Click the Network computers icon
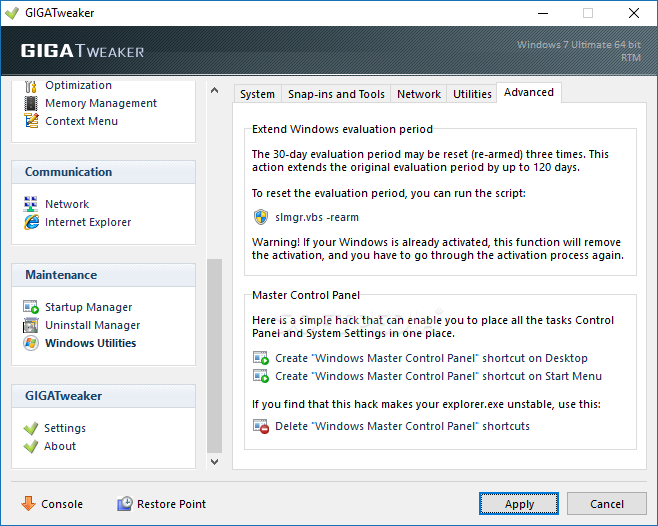The image size is (658, 526). [31, 204]
